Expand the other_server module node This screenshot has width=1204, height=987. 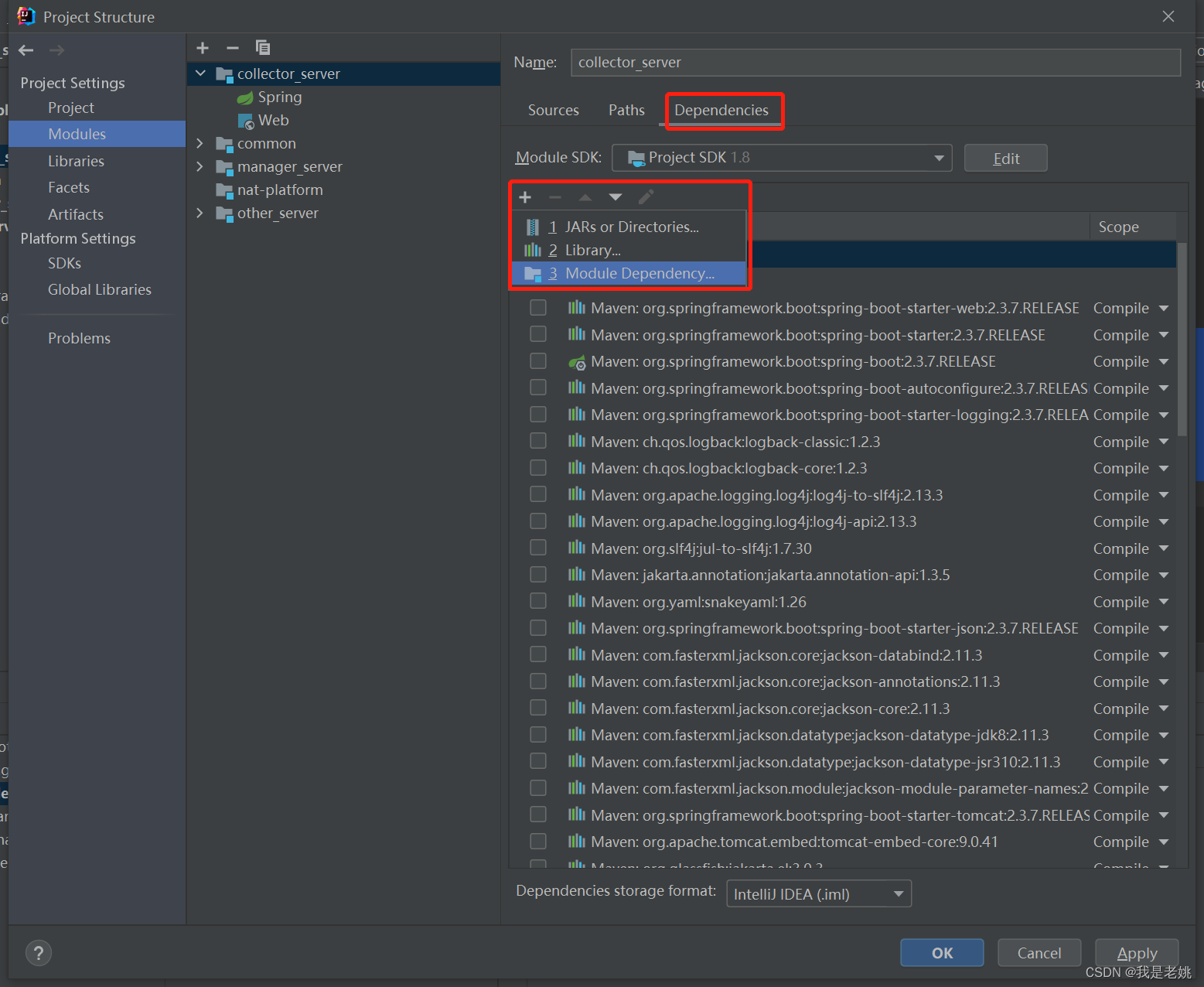[x=200, y=213]
